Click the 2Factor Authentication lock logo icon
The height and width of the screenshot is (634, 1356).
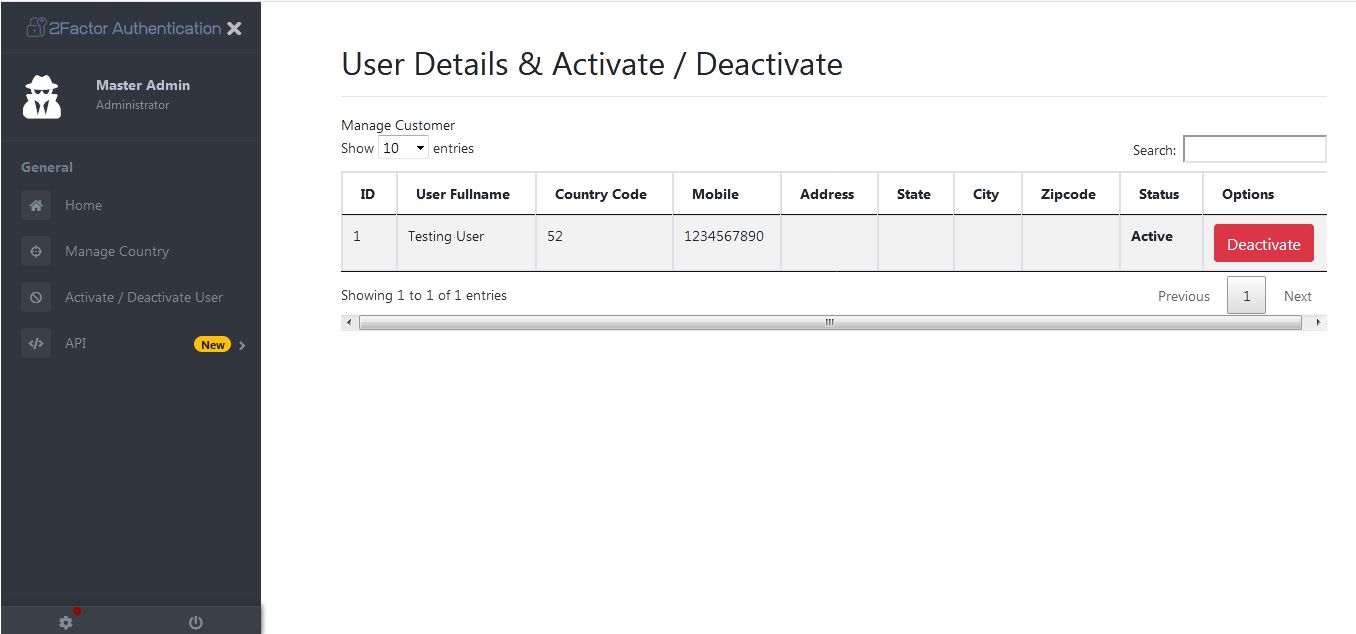coord(36,28)
